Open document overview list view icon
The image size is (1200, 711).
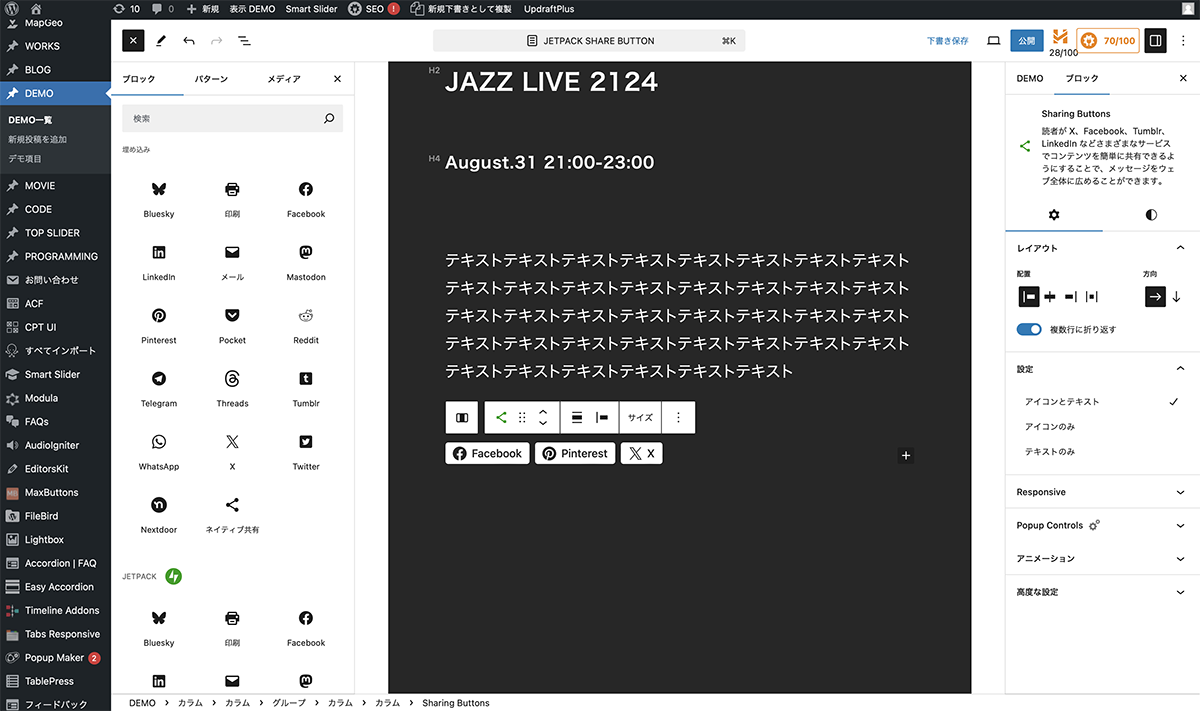[x=244, y=41]
